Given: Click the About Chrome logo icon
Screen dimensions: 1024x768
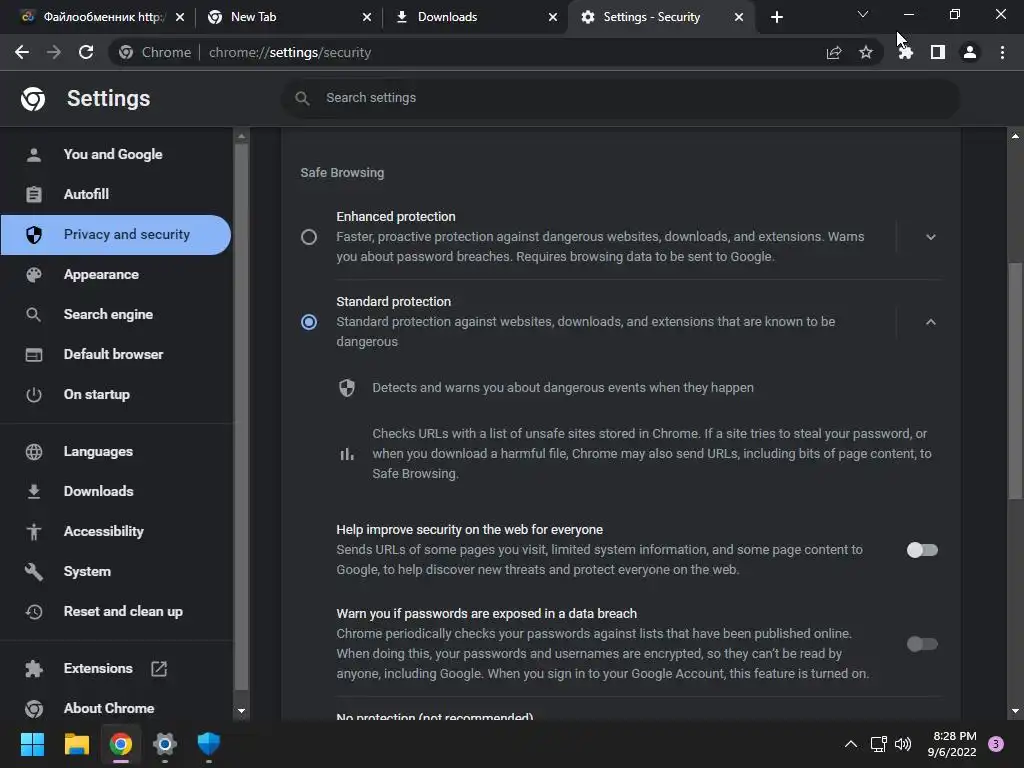Looking at the screenshot, I should tap(34, 709).
